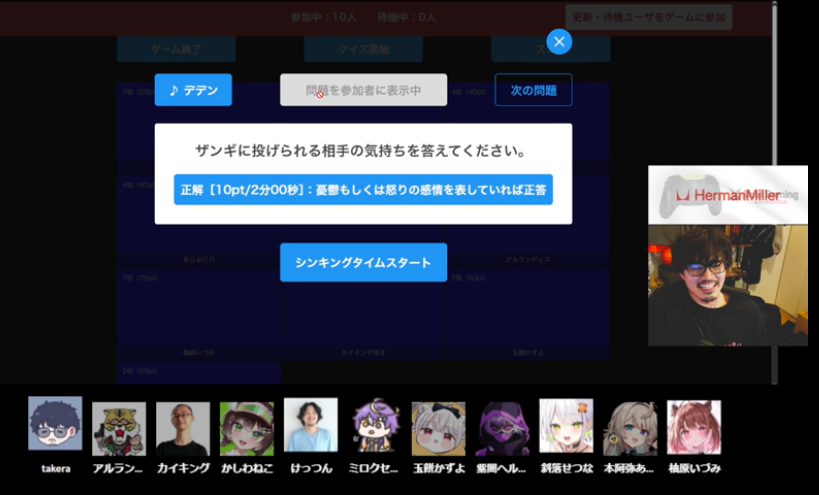Click the 問題を参加者に表示中 status field
Screen dimensions: 819x495
coord(363,90)
